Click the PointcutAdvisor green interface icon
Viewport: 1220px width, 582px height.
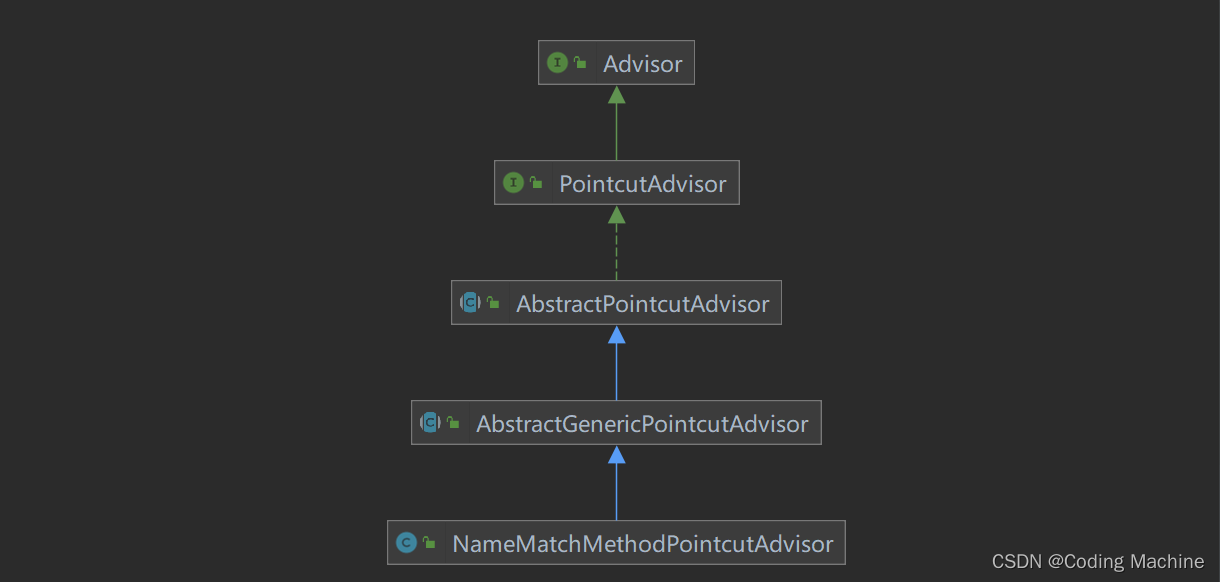(x=513, y=183)
